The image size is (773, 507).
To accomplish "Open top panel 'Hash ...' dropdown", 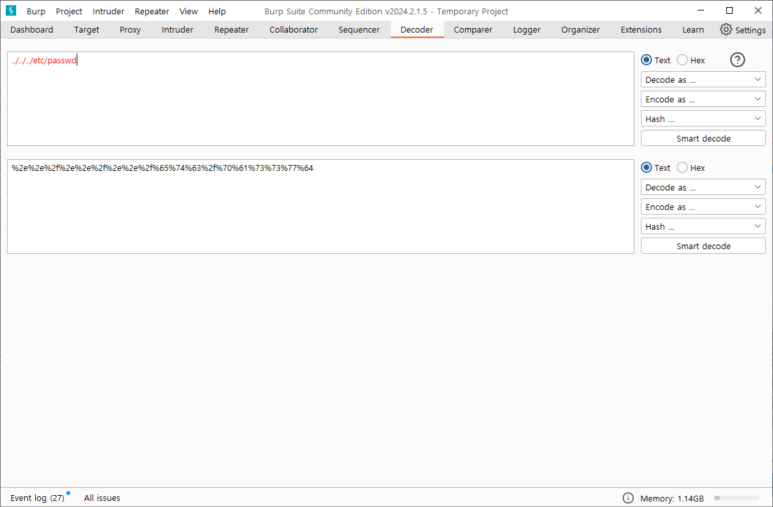I will [x=703, y=119].
